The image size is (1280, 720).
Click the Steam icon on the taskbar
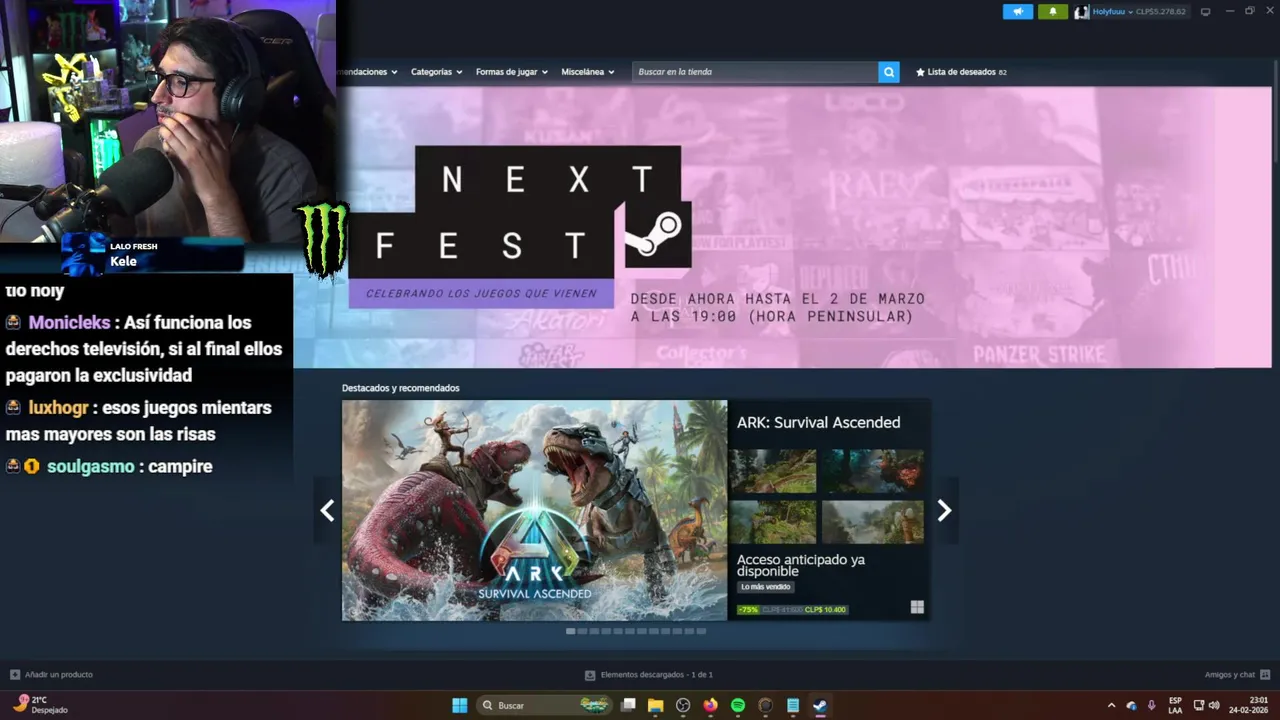[820, 705]
